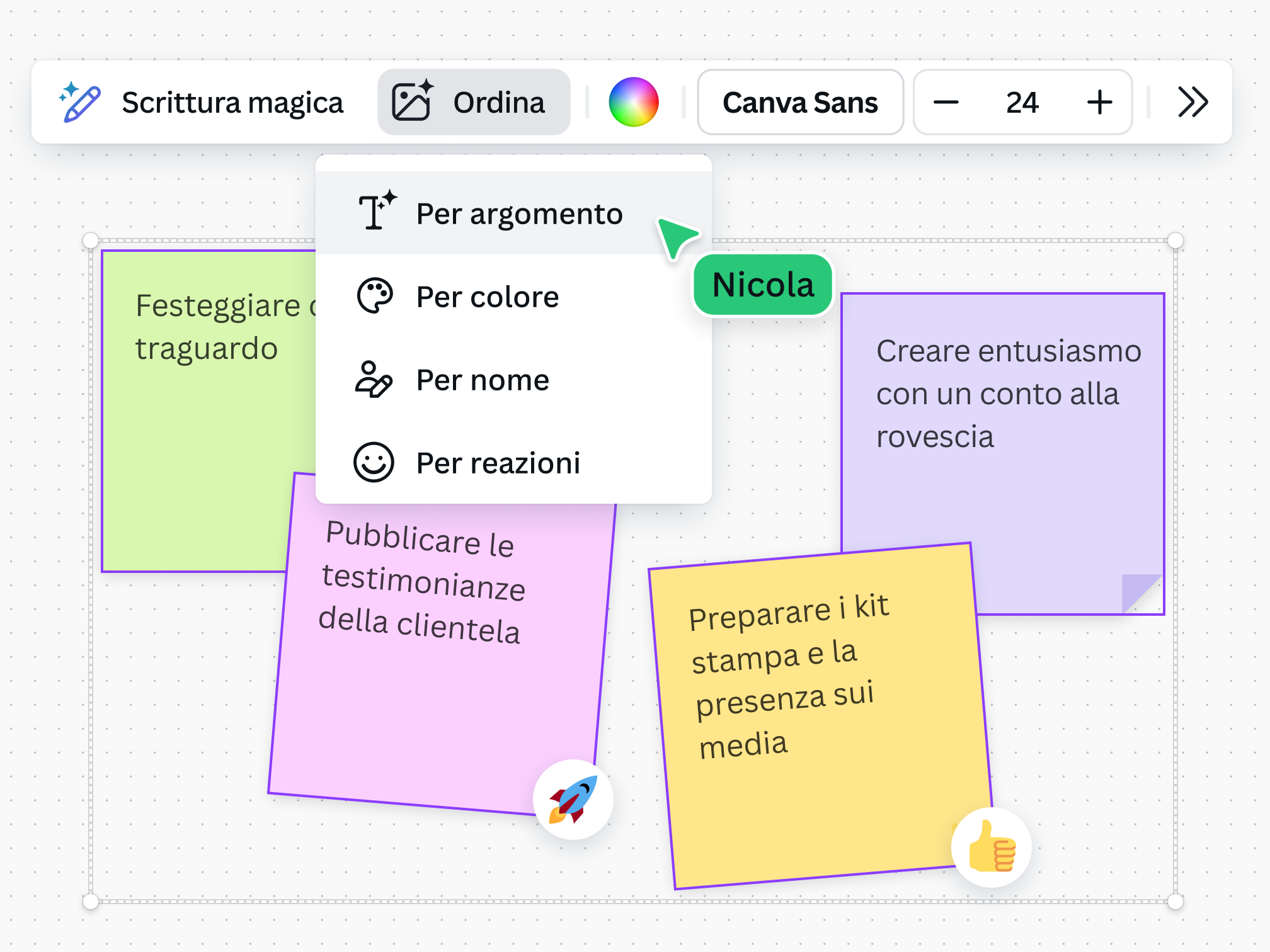Open the Canva Sans font selector
1270x952 pixels.
pos(800,102)
